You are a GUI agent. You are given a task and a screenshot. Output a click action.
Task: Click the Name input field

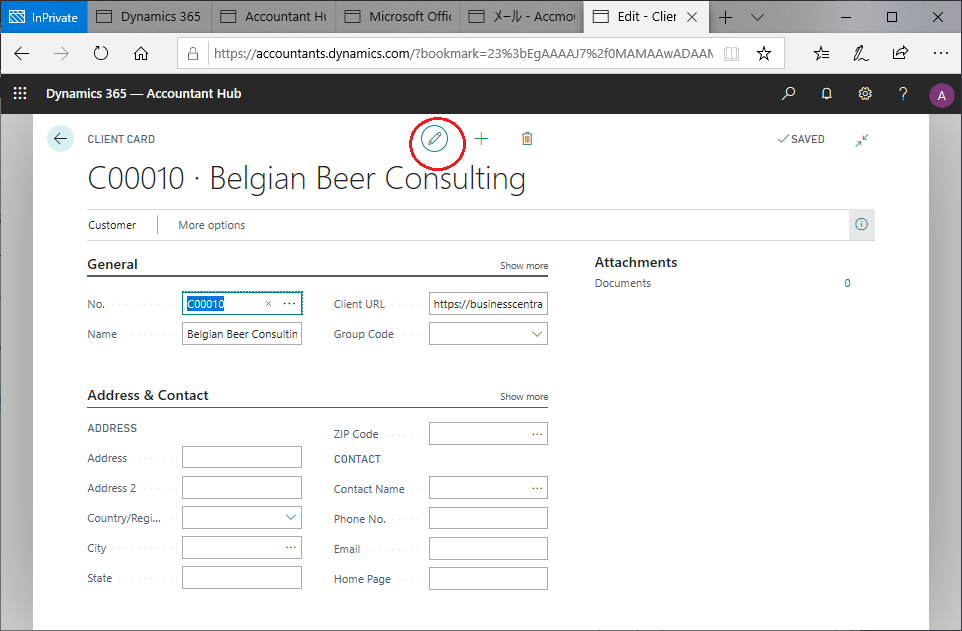pyautogui.click(x=242, y=334)
